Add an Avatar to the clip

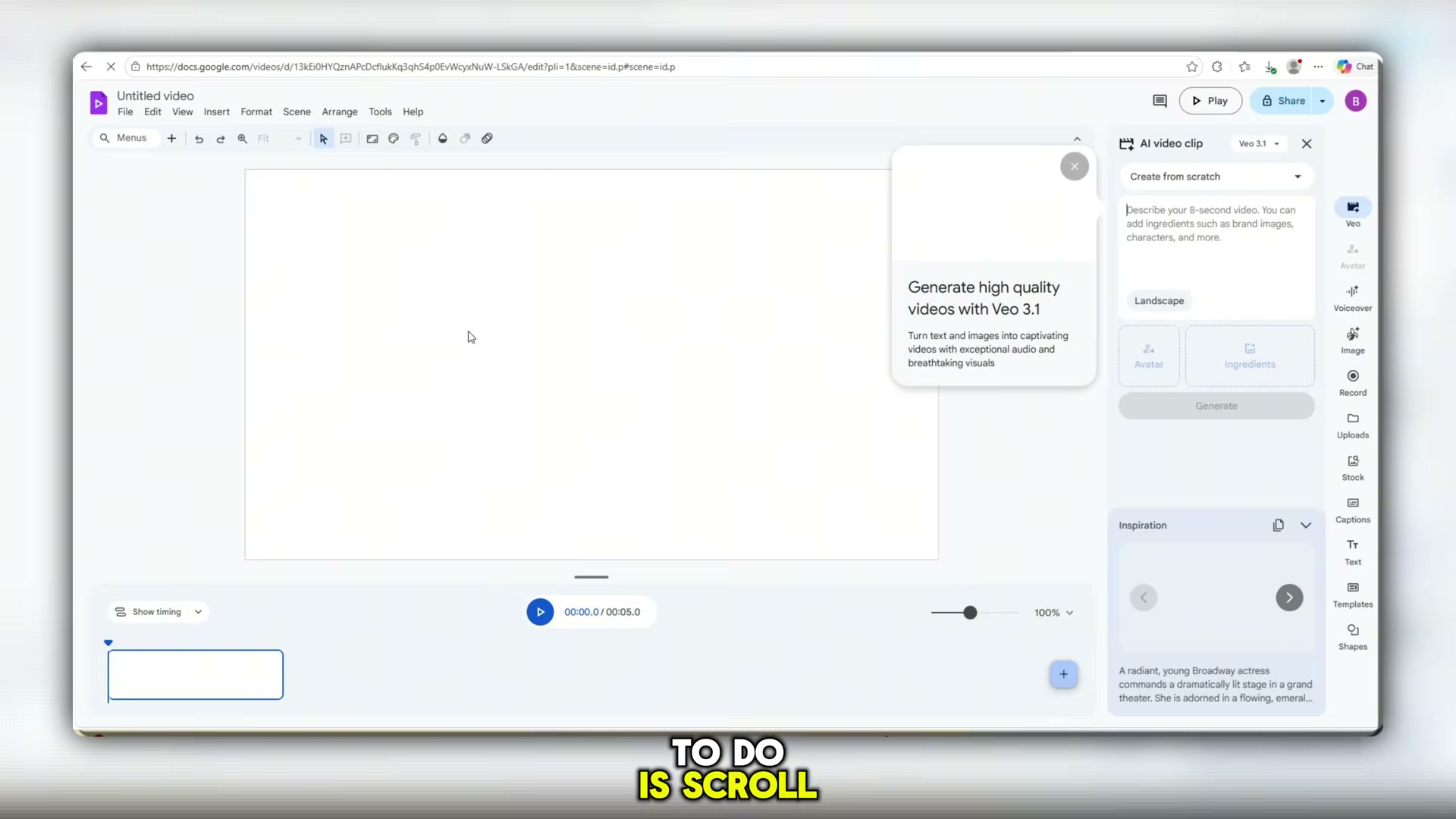coord(1148,356)
